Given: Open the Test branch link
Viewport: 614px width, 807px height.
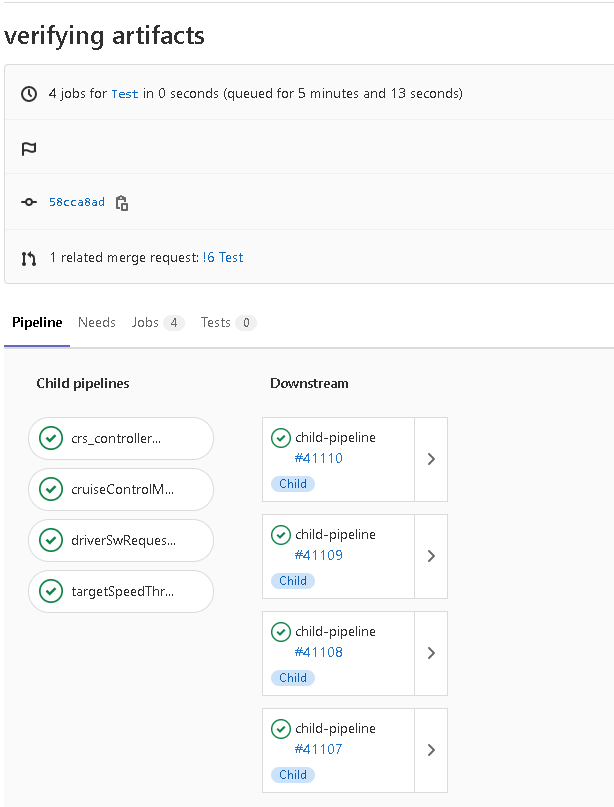Looking at the screenshot, I should [x=125, y=94].
